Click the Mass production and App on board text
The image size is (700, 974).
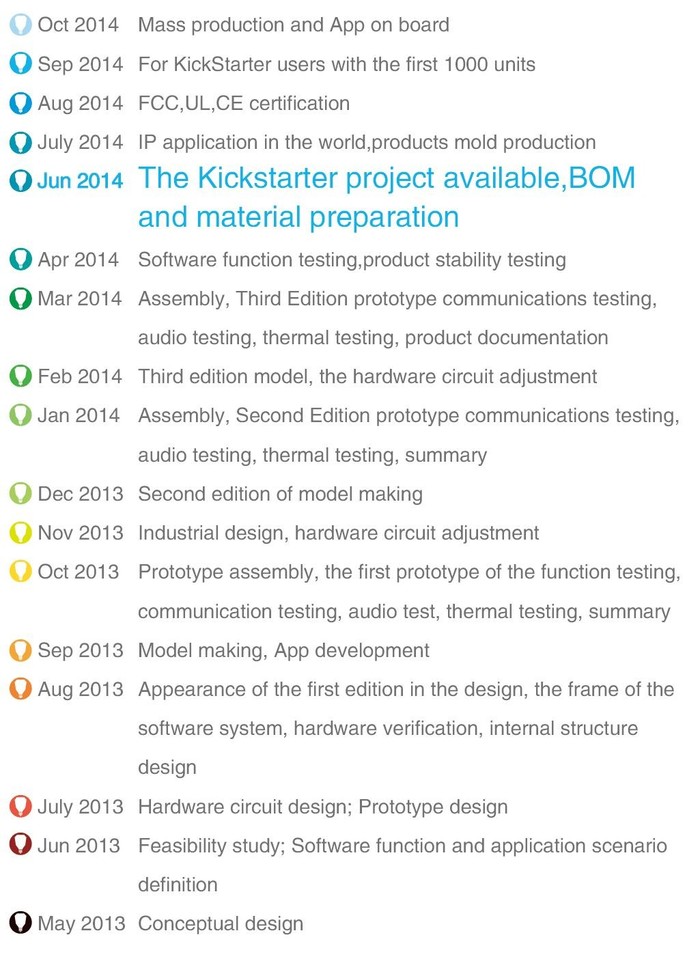(293, 25)
